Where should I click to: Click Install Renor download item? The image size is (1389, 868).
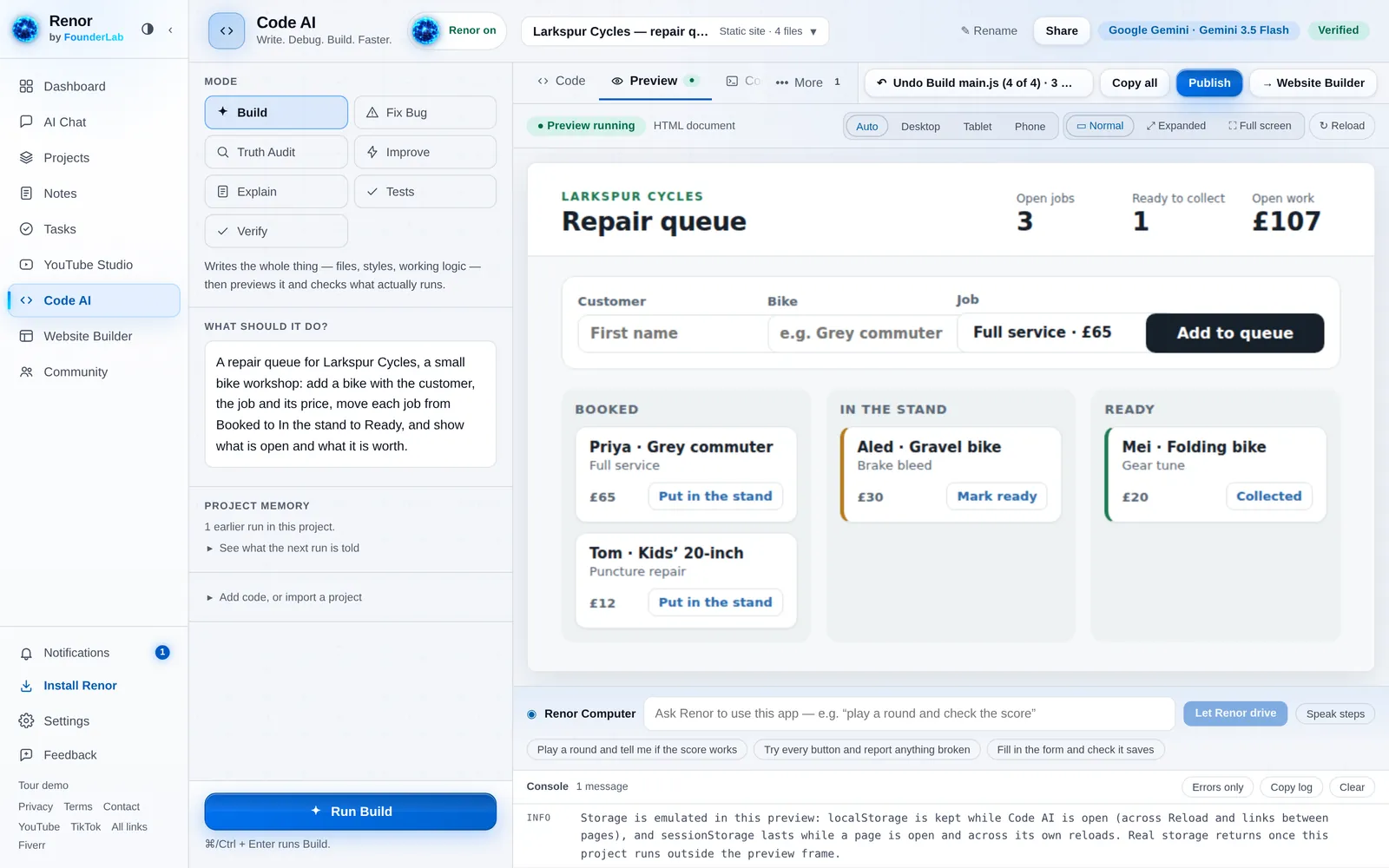click(94, 686)
